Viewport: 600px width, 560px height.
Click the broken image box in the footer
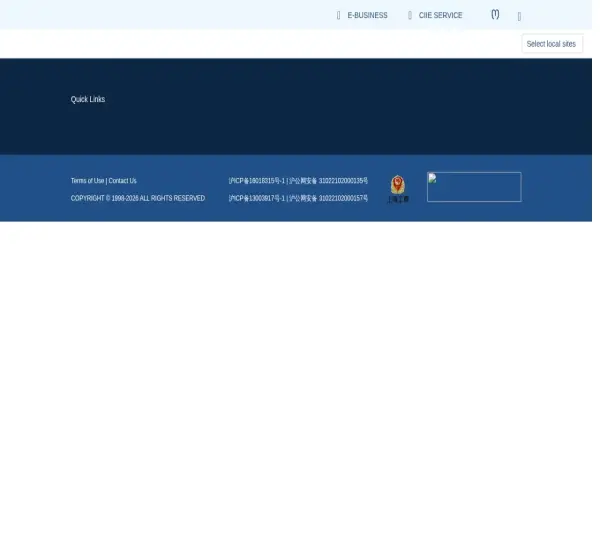[474, 187]
